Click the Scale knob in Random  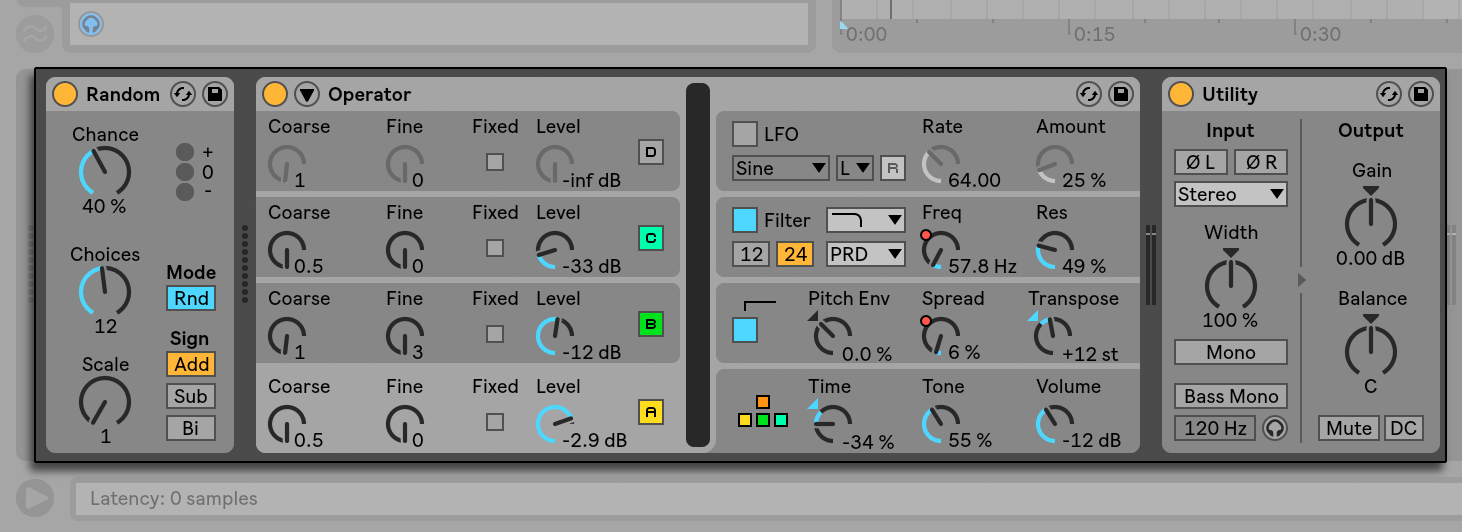(x=105, y=401)
